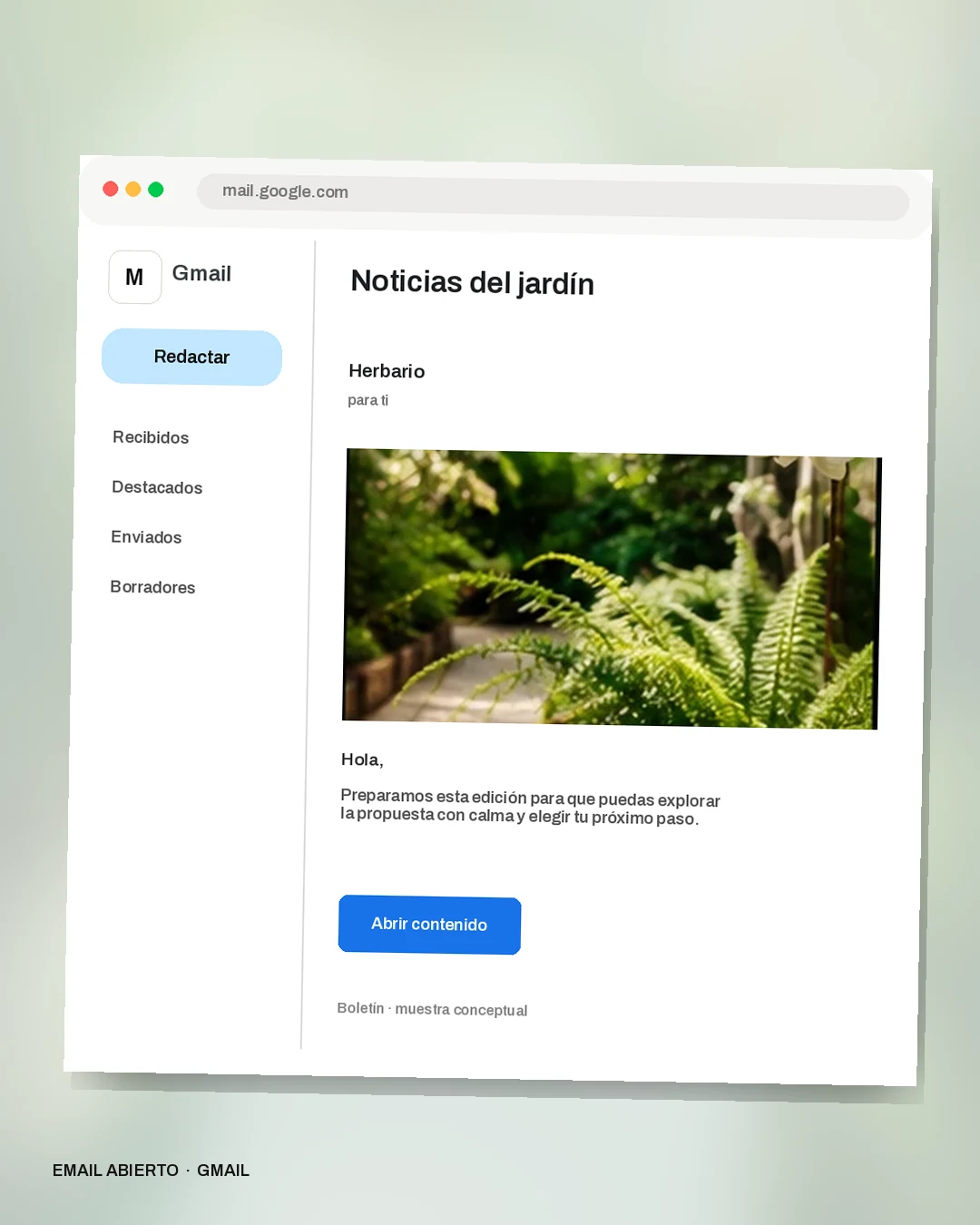This screenshot has height=1225, width=980.
Task: Open the Enviados folder
Action: [x=146, y=537]
